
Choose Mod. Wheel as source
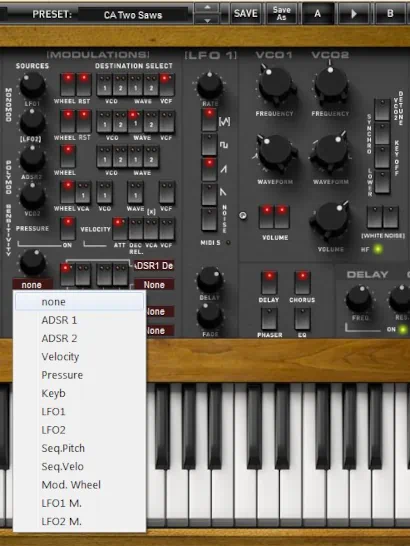(79, 485)
